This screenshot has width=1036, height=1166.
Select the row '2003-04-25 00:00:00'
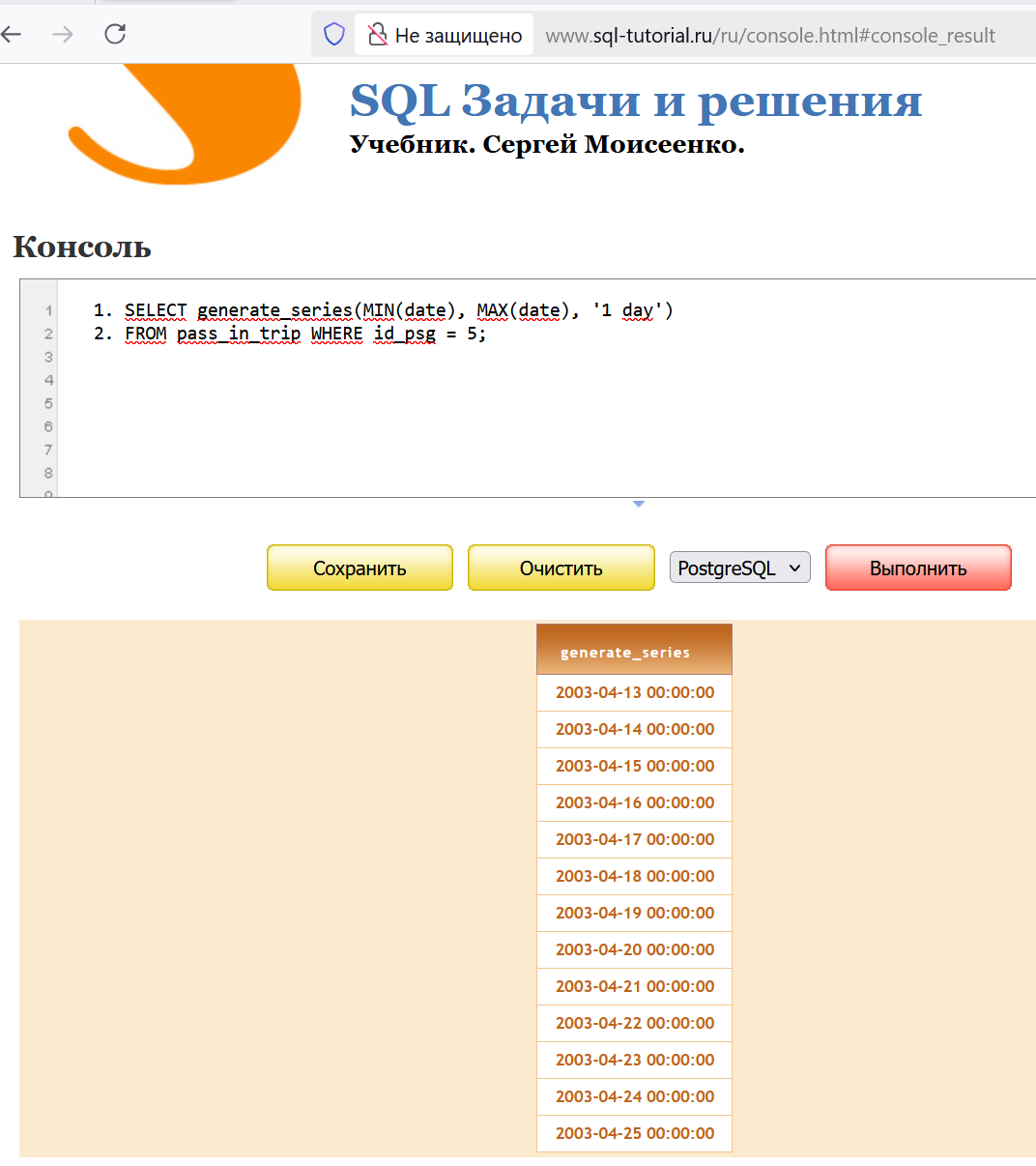click(x=634, y=1133)
